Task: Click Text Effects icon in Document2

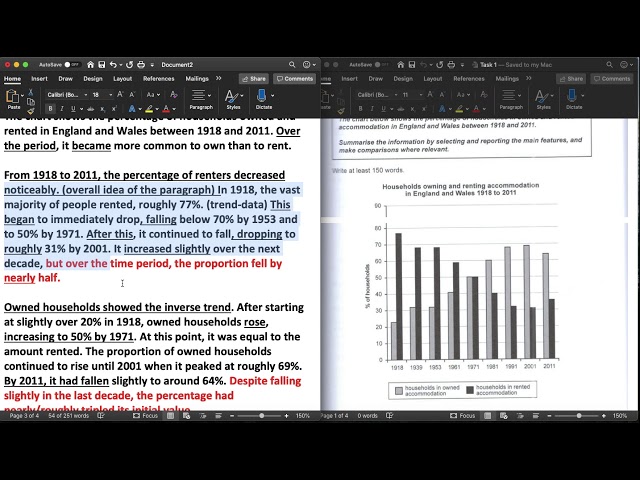Action: (x=132, y=109)
